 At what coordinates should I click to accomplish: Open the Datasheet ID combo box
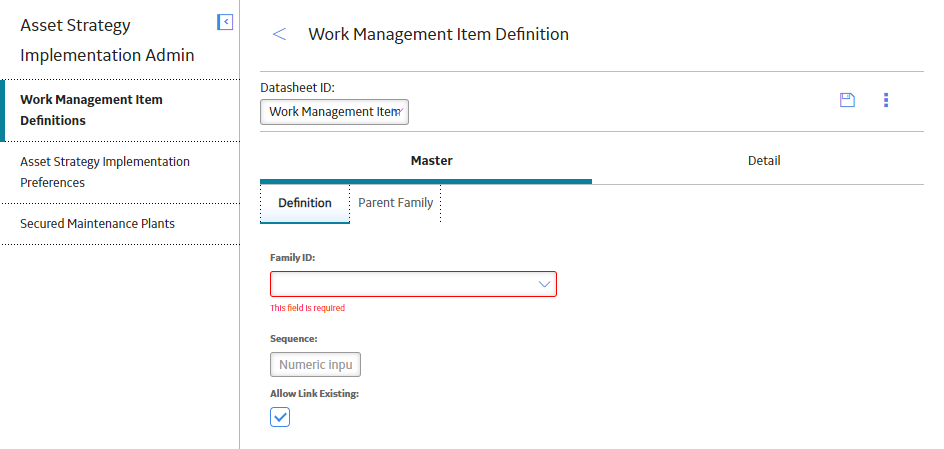(334, 112)
